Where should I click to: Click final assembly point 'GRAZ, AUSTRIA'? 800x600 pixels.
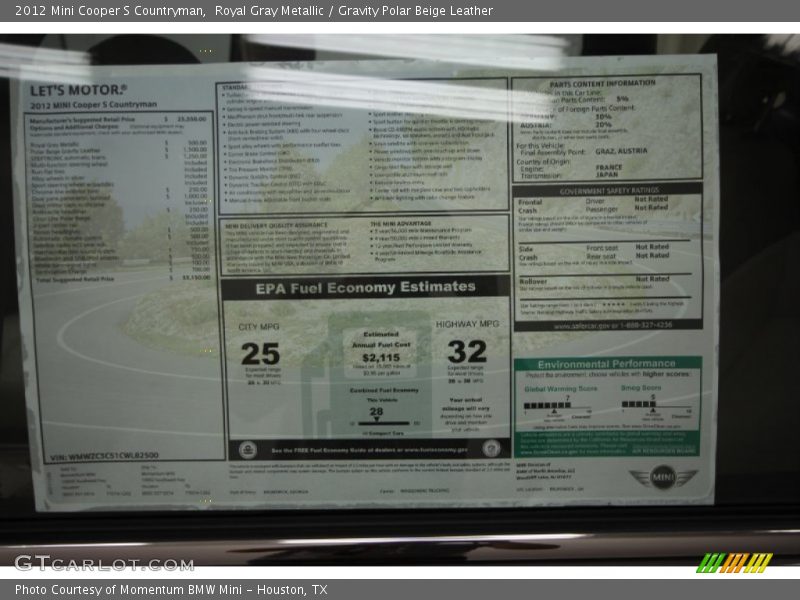click(621, 152)
